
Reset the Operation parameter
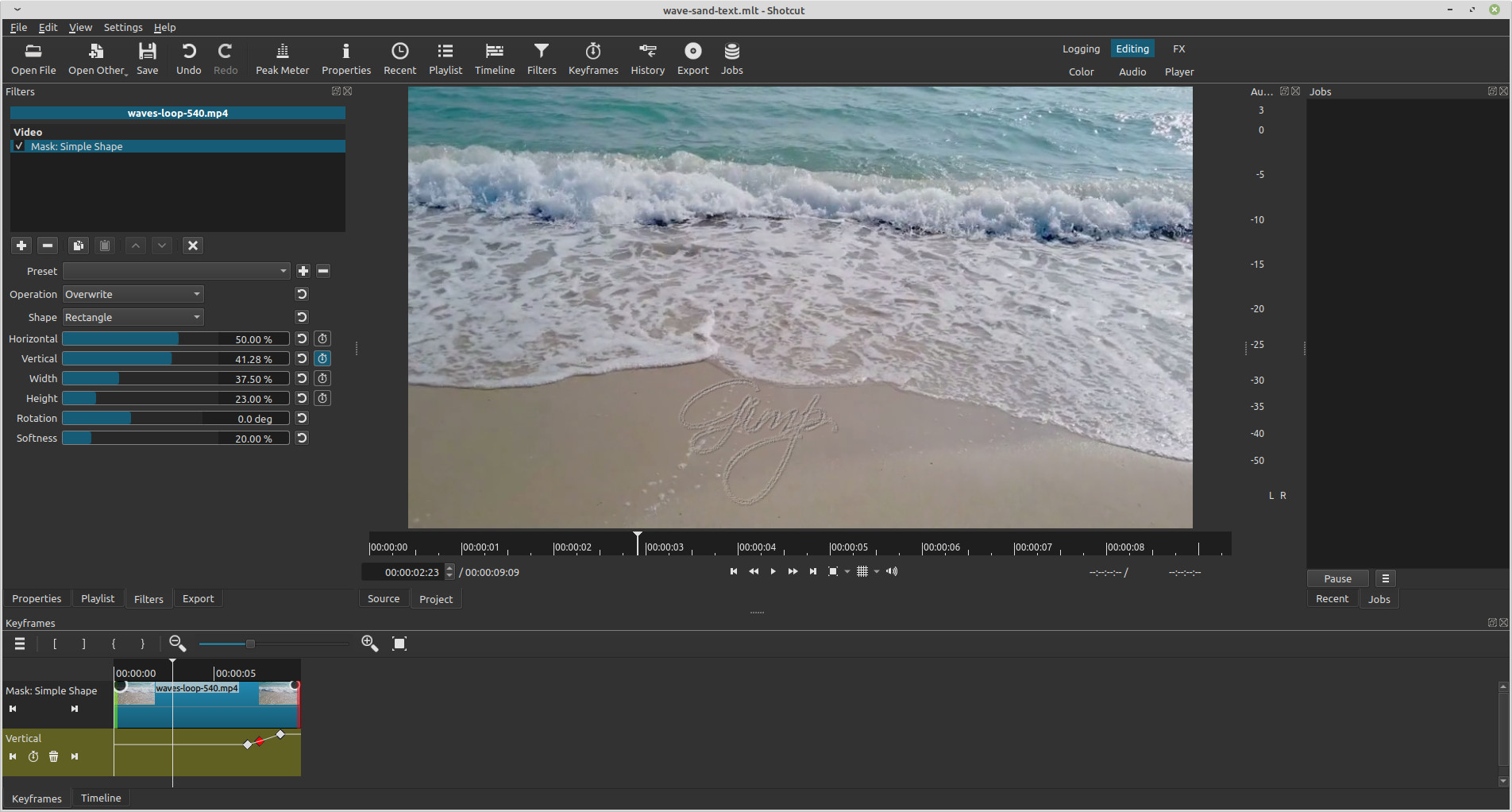pos(302,294)
